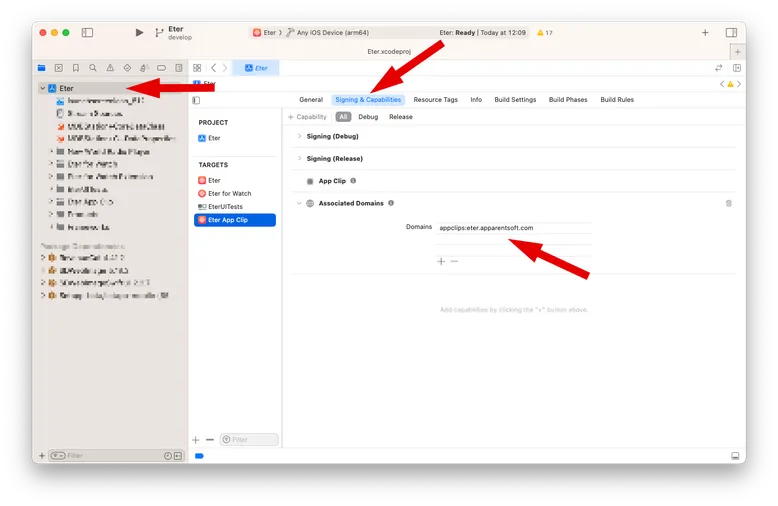Switch to the Build Settings tab
Image resolution: width=778 pixels, height=506 pixels.
click(x=515, y=100)
